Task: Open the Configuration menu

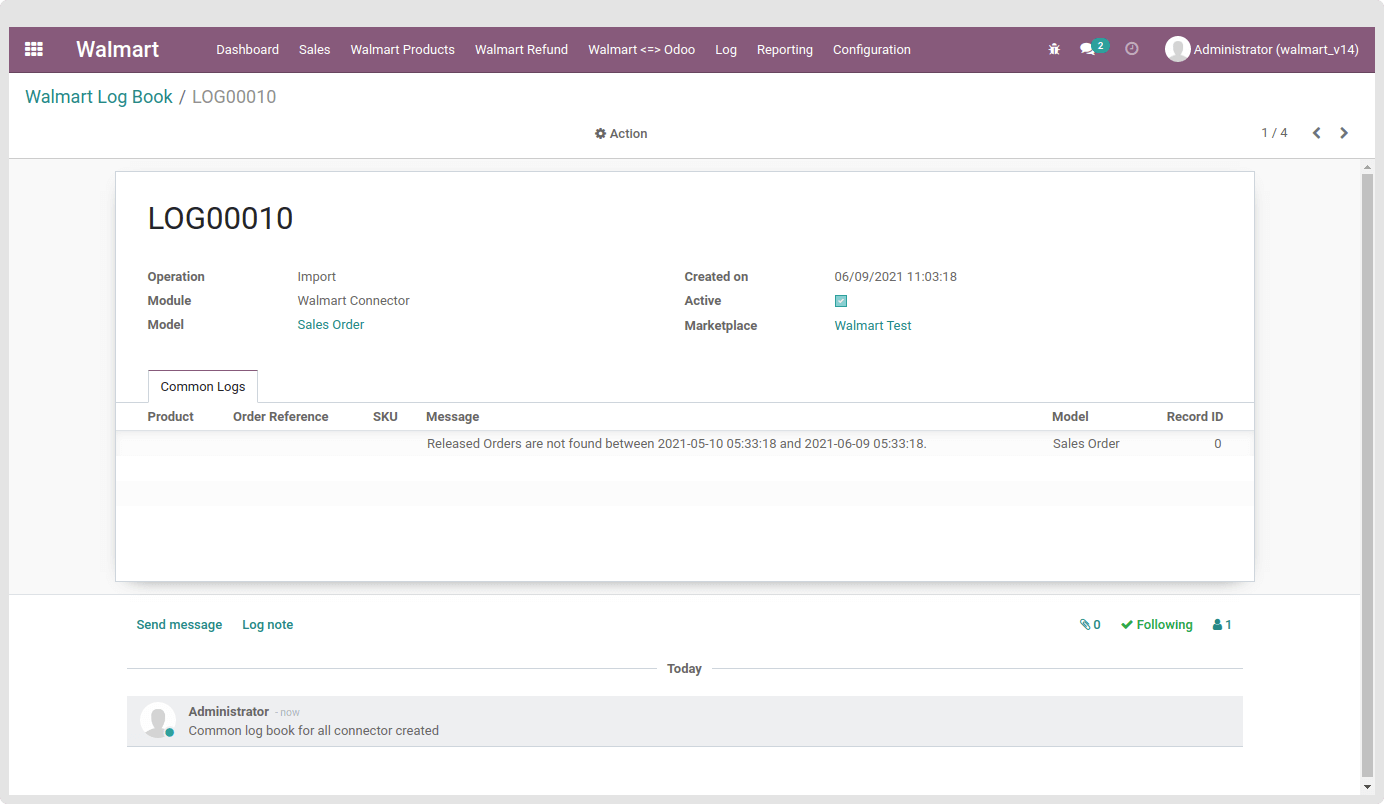Action: click(x=872, y=49)
